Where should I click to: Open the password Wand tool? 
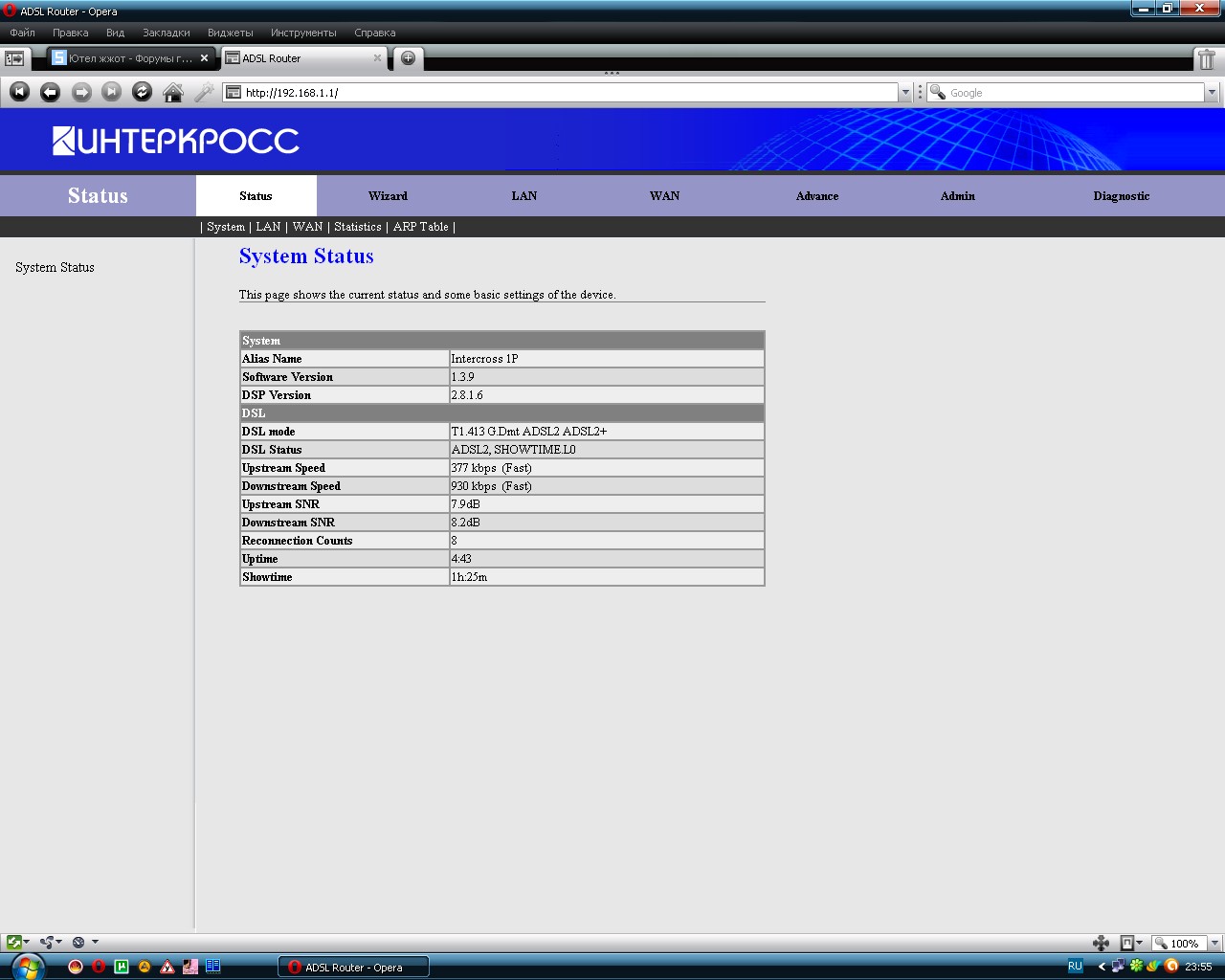(204, 92)
